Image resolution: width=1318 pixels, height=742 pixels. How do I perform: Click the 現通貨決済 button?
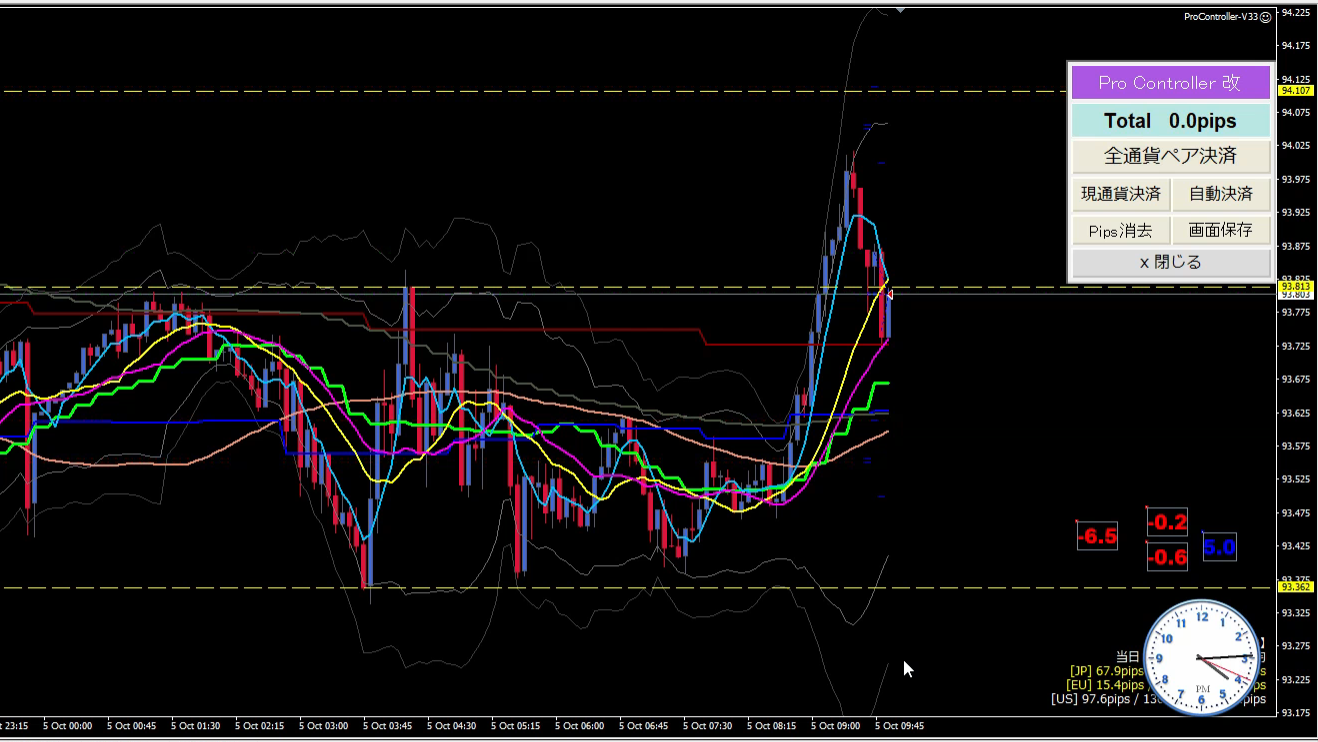[x=1121, y=194]
